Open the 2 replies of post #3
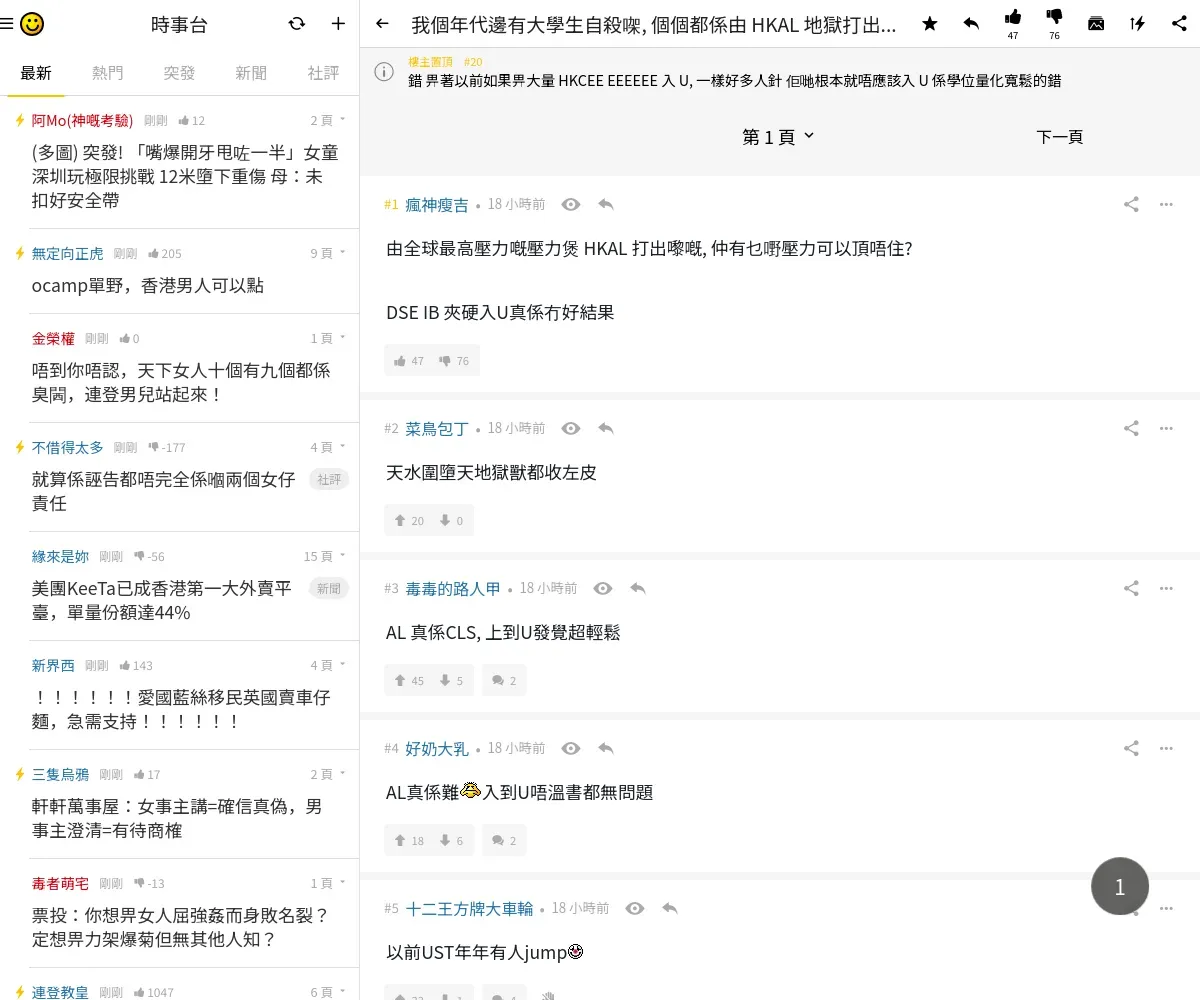Image resolution: width=1200 pixels, height=1000 pixels. pos(504,680)
